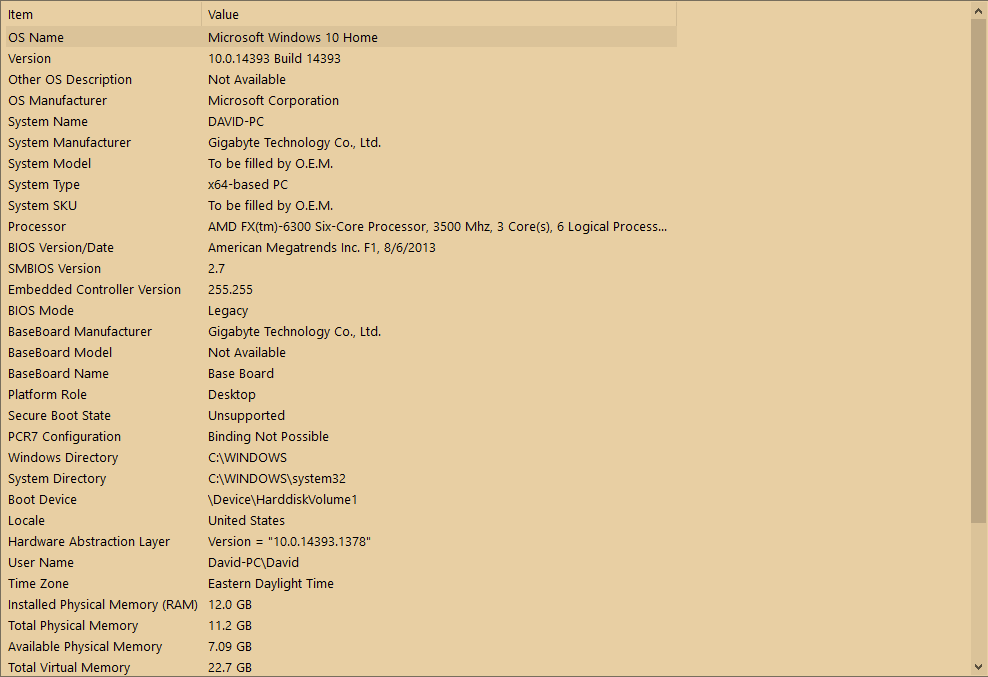Select the Locale row
This screenshot has width=988, height=677.
pyautogui.click(x=341, y=521)
